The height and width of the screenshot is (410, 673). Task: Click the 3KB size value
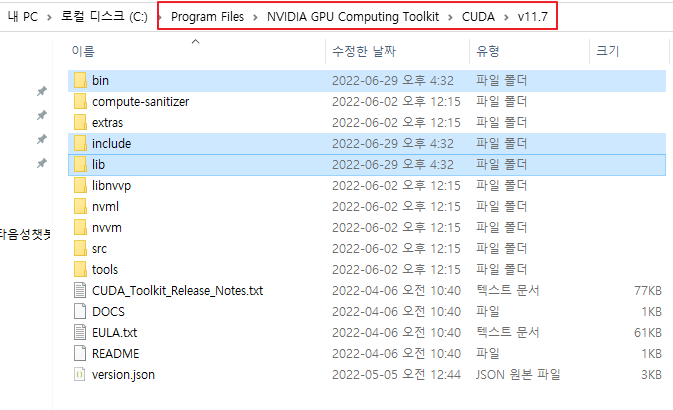click(x=651, y=375)
